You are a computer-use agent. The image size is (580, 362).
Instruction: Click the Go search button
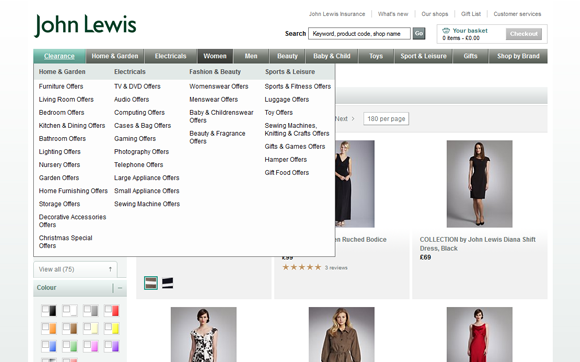[419, 34]
